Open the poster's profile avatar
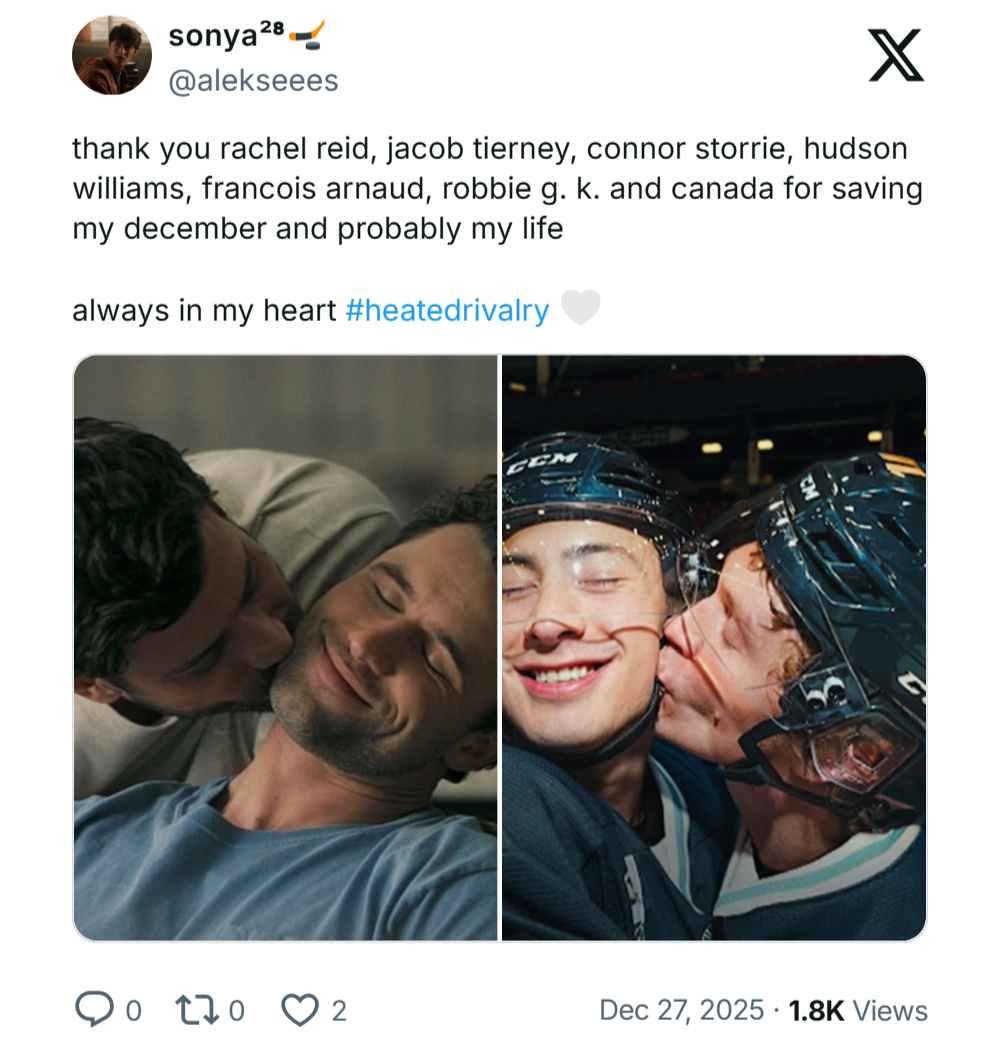This screenshot has width=1000, height=1060. pyautogui.click(x=112, y=55)
